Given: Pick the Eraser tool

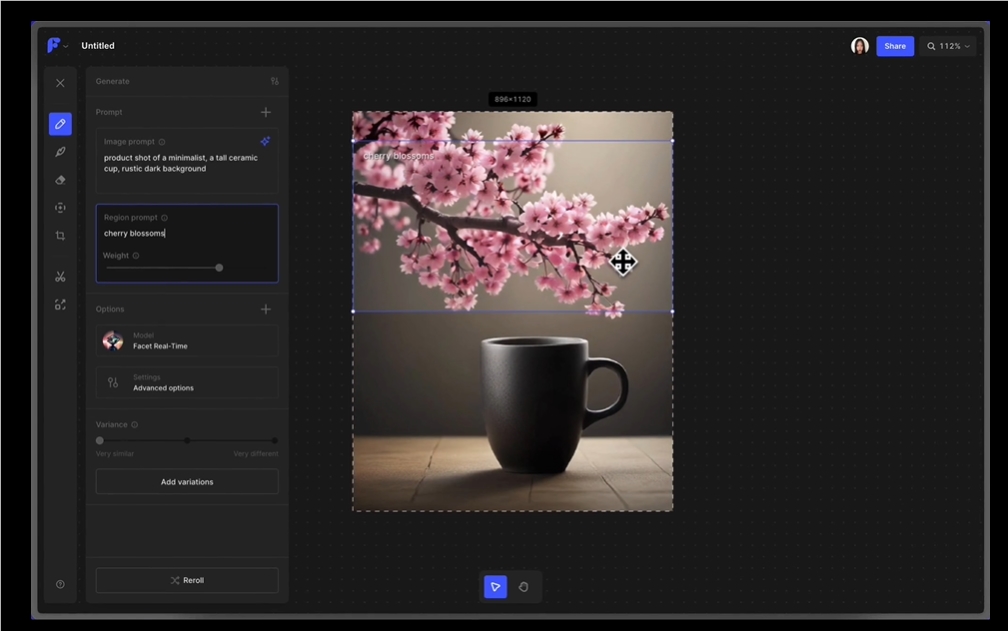Looking at the screenshot, I should pyautogui.click(x=60, y=180).
